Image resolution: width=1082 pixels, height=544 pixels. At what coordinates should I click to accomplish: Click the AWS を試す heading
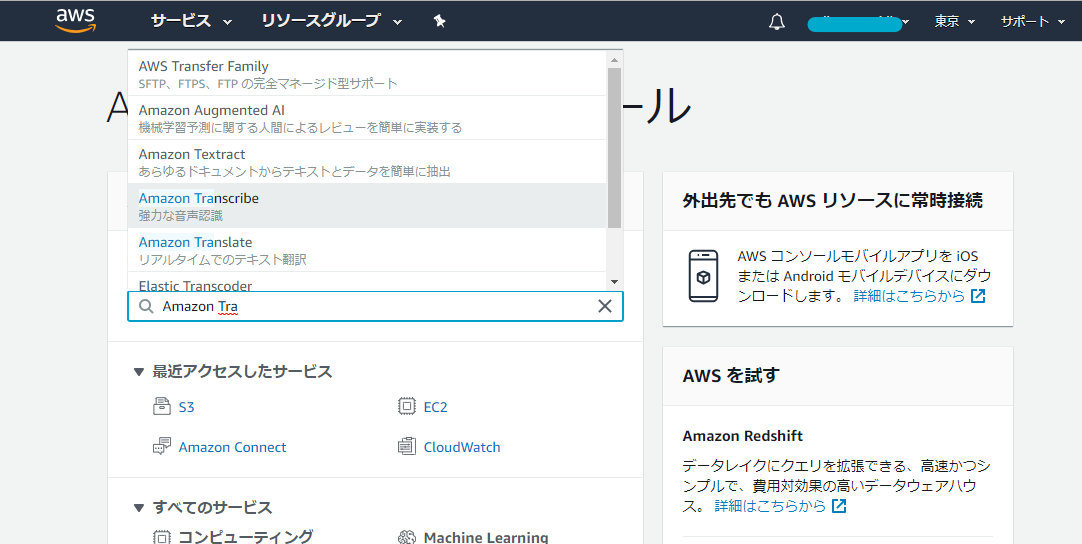[731, 376]
